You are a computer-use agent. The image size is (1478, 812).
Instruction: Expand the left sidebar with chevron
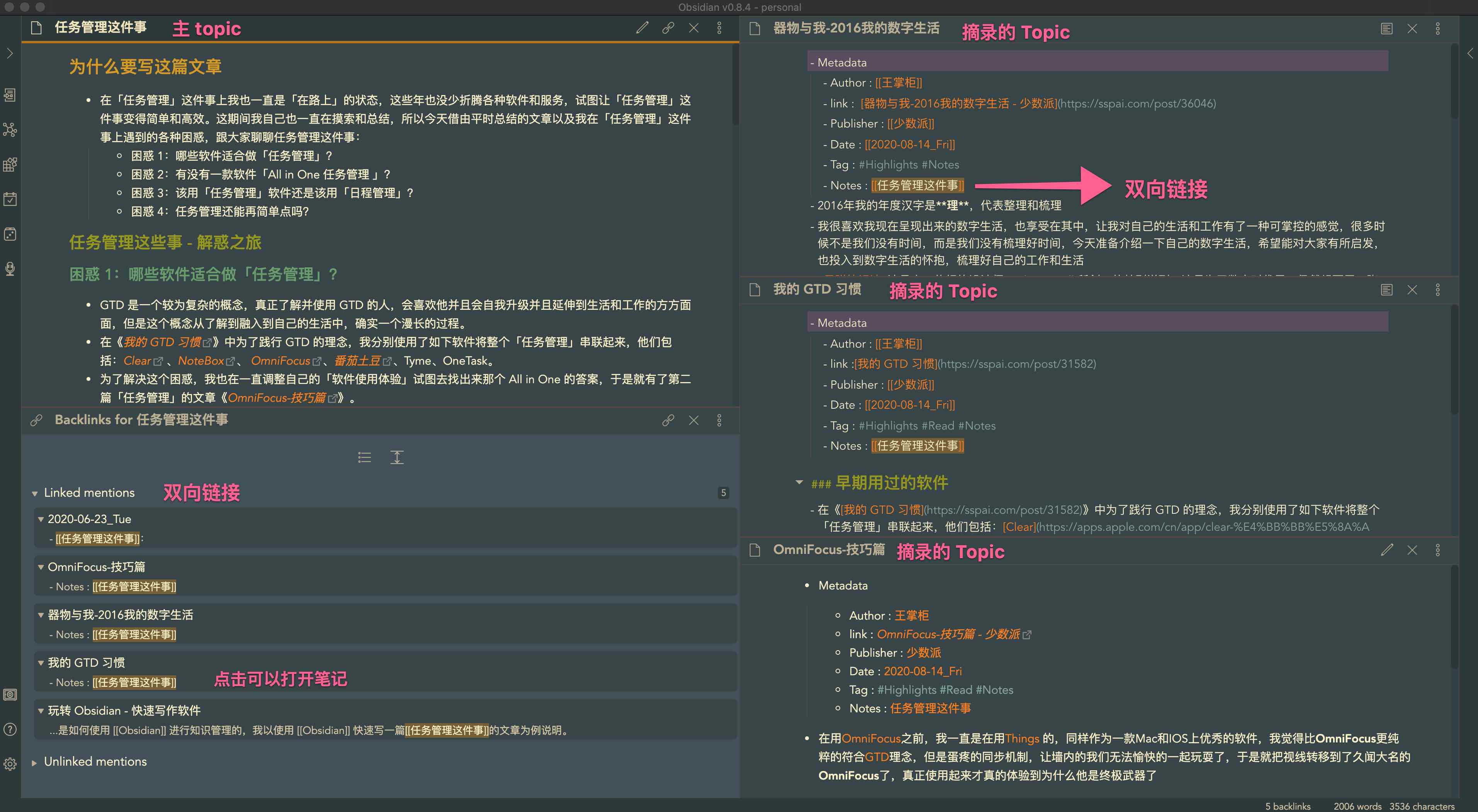10,53
